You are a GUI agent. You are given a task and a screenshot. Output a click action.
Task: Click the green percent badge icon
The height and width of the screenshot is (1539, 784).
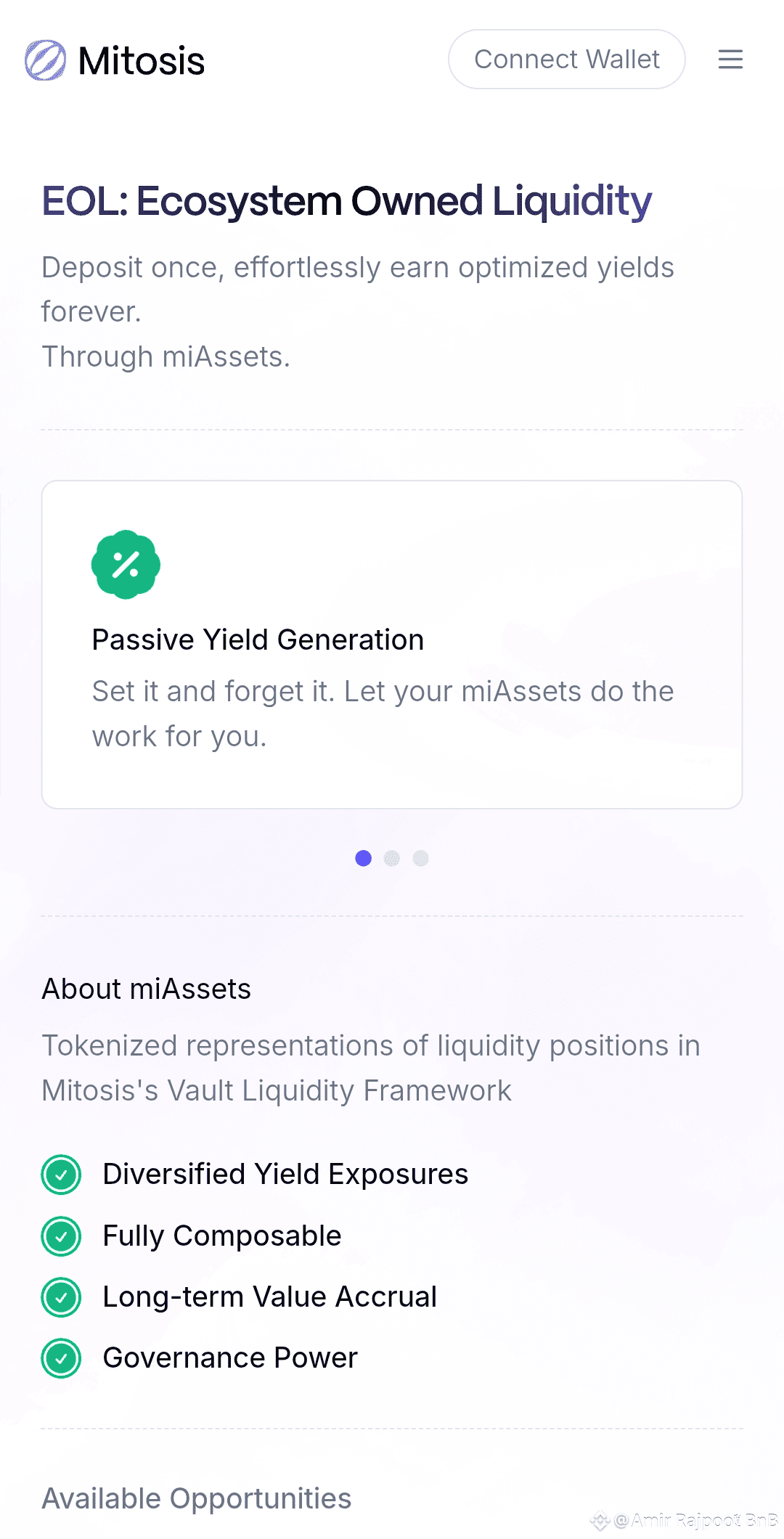coord(126,565)
